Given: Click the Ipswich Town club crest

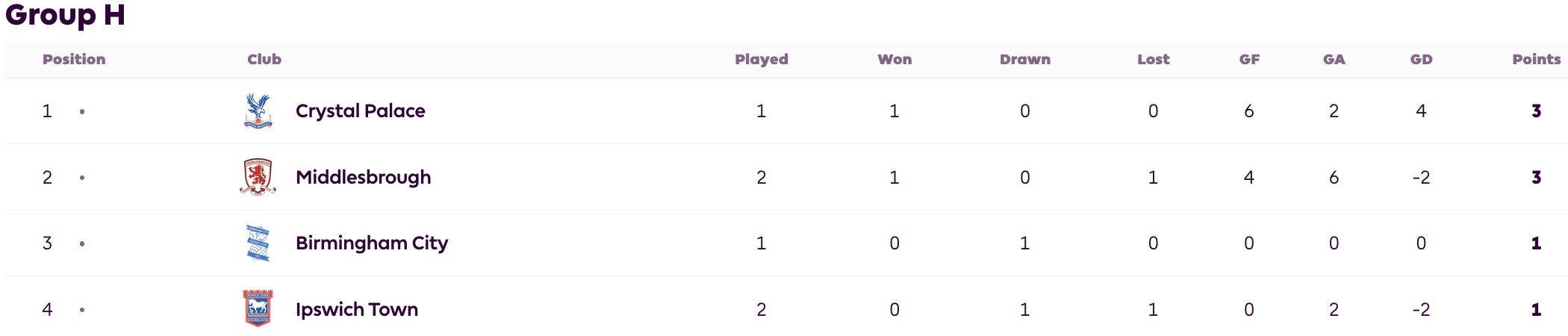Looking at the screenshot, I should tap(258, 309).
